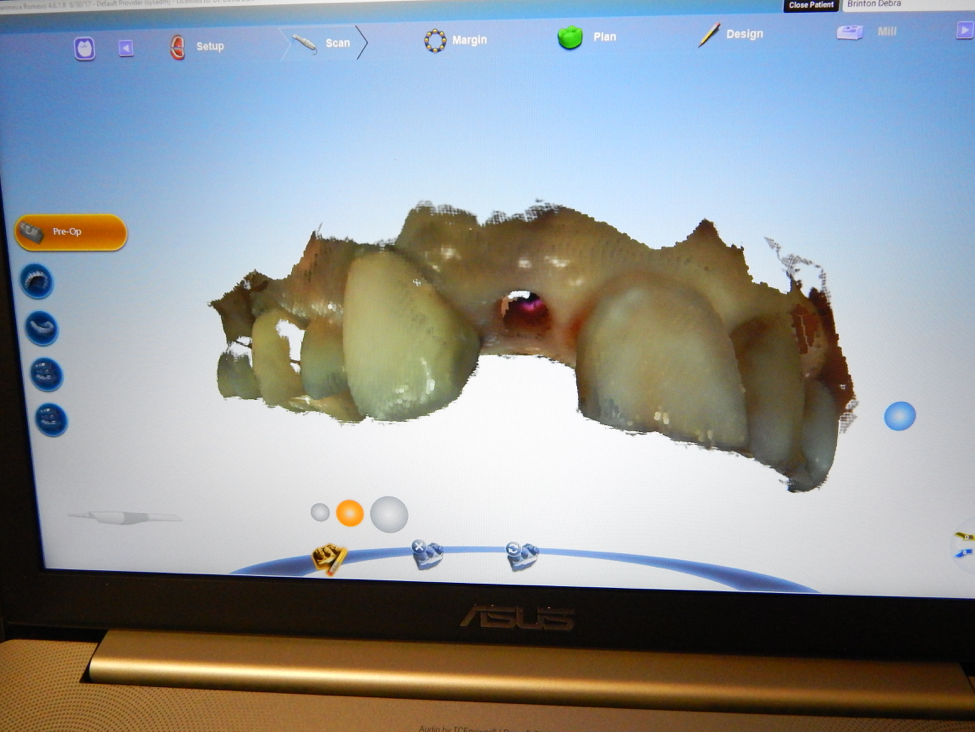The width and height of the screenshot is (975, 732).
Task: Choose the third round bite scan icon
Action: [x=46, y=374]
